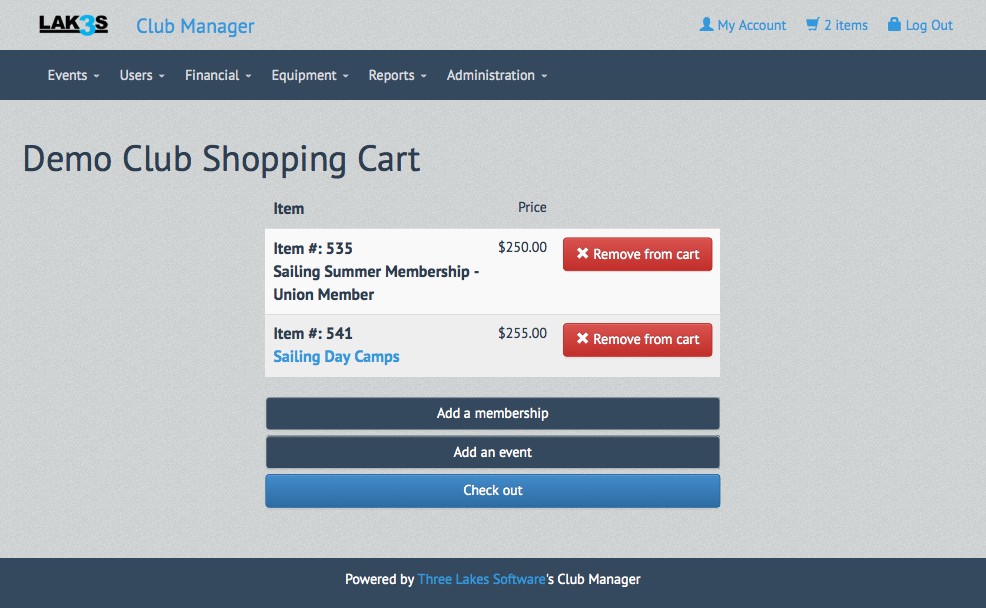Expand the Administration dropdown
This screenshot has width=986, height=608.
tap(496, 75)
